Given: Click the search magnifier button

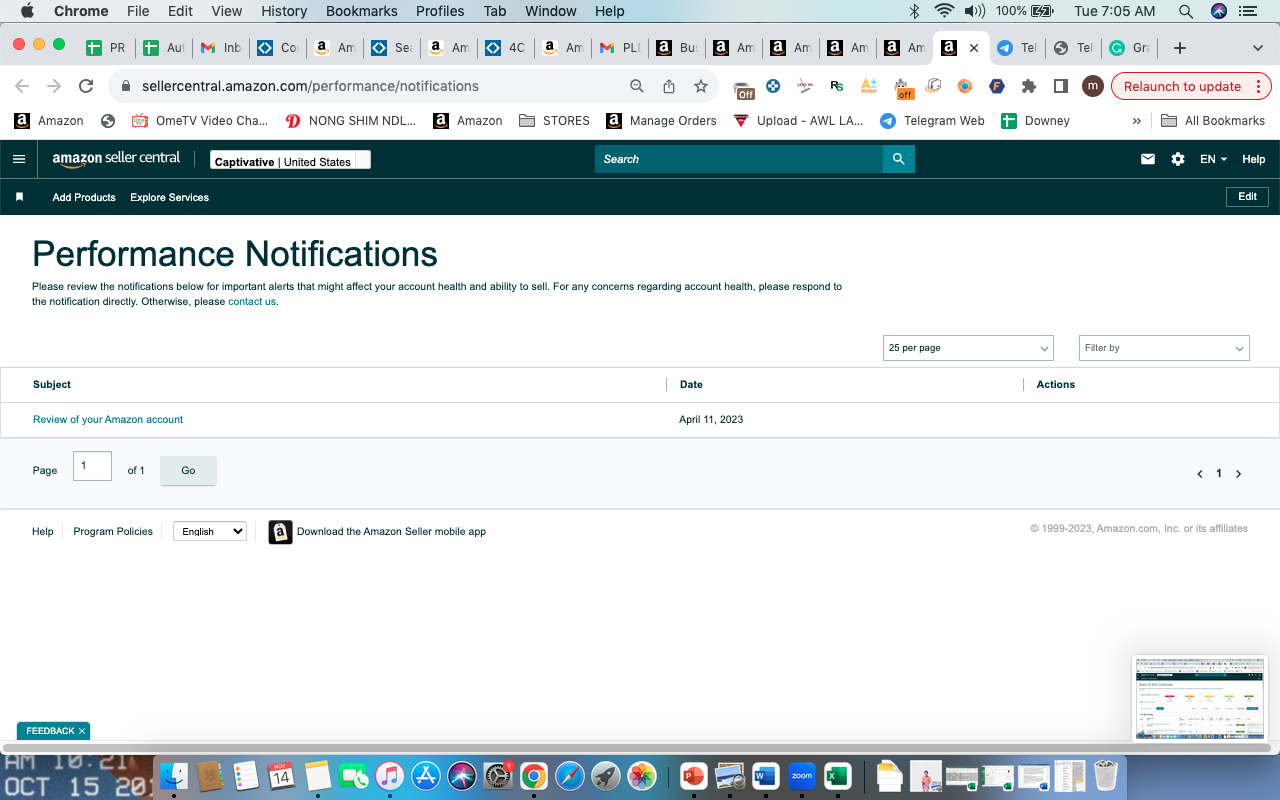Looking at the screenshot, I should click(898, 159).
